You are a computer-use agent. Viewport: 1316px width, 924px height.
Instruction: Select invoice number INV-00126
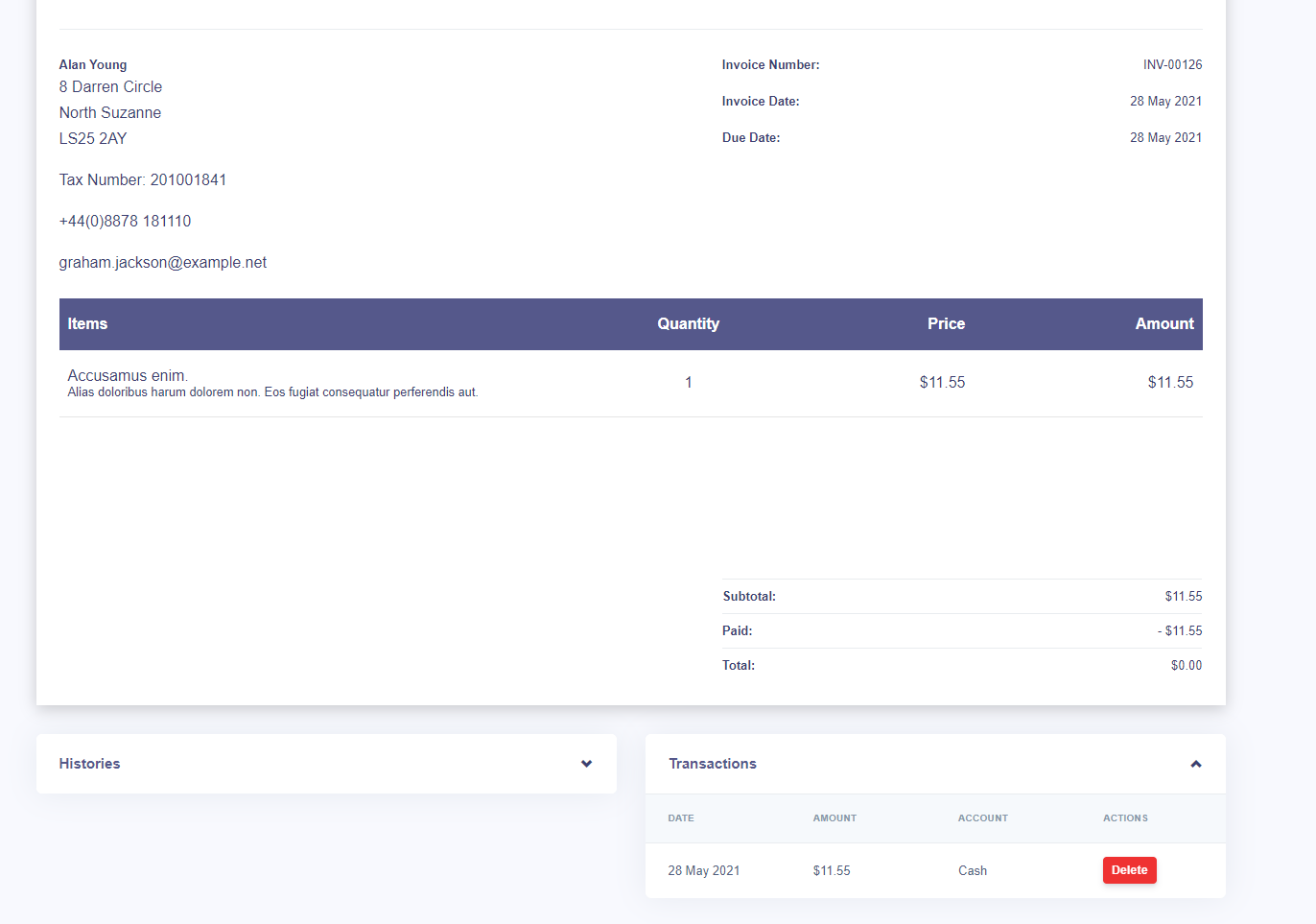[x=1172, y=64]
